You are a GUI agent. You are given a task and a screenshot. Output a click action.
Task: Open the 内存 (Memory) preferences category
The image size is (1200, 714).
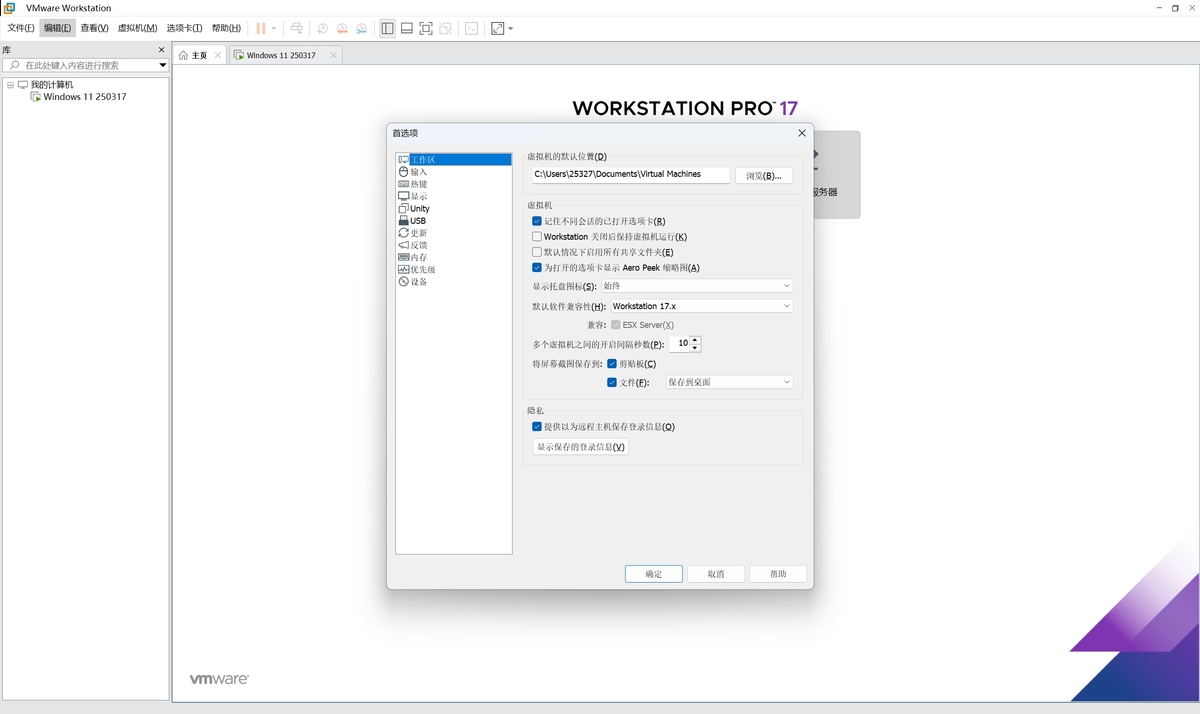coord(418,257)
